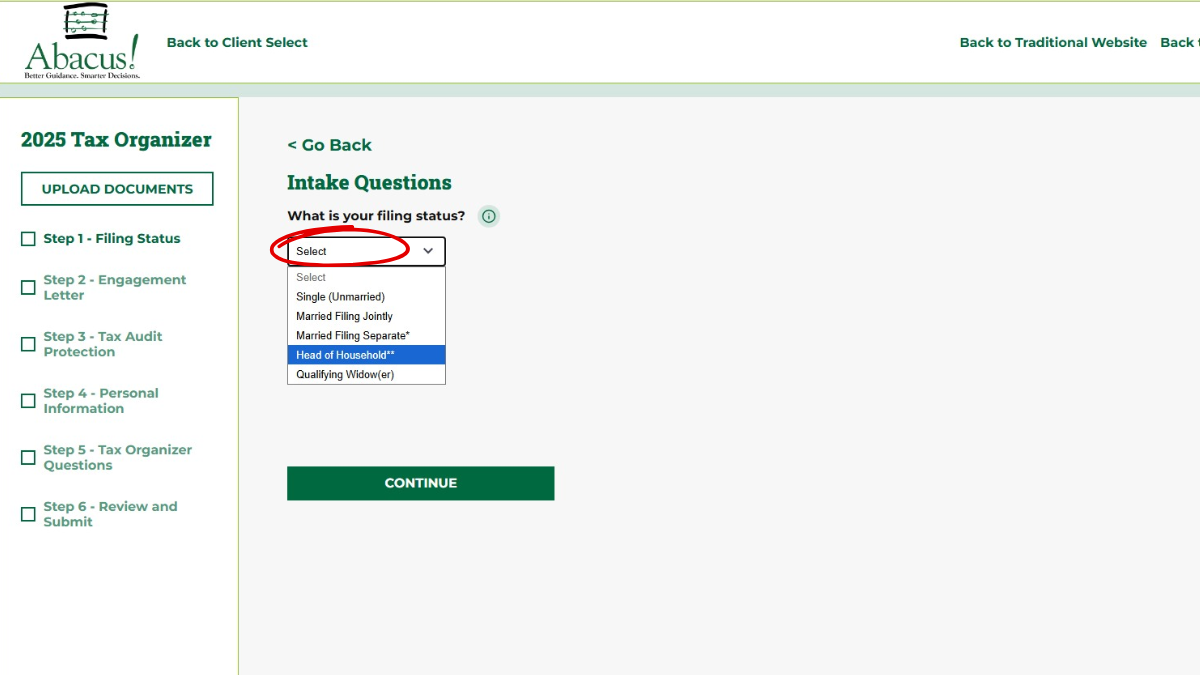Toggle the Step 5 Tax Organizer Questions checkbox

click(28, 458)
